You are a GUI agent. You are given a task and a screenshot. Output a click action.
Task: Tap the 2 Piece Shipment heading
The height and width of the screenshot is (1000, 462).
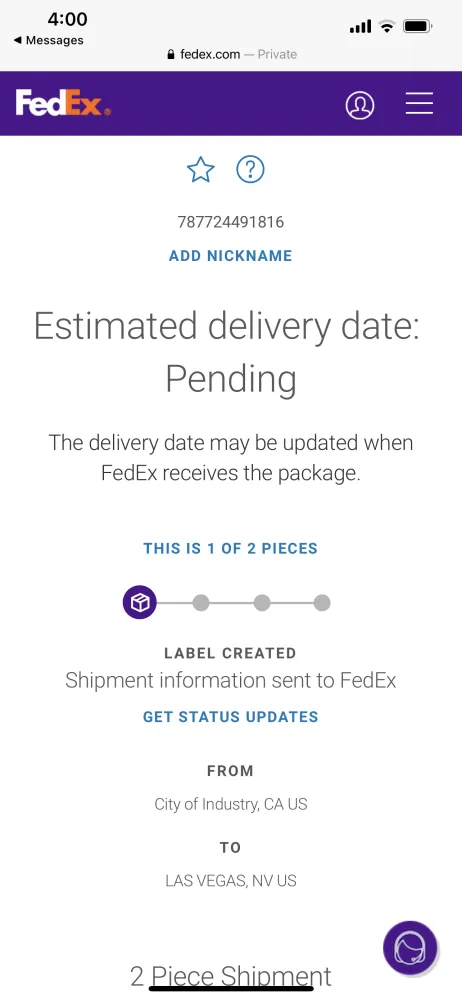[x=231, y=976]
